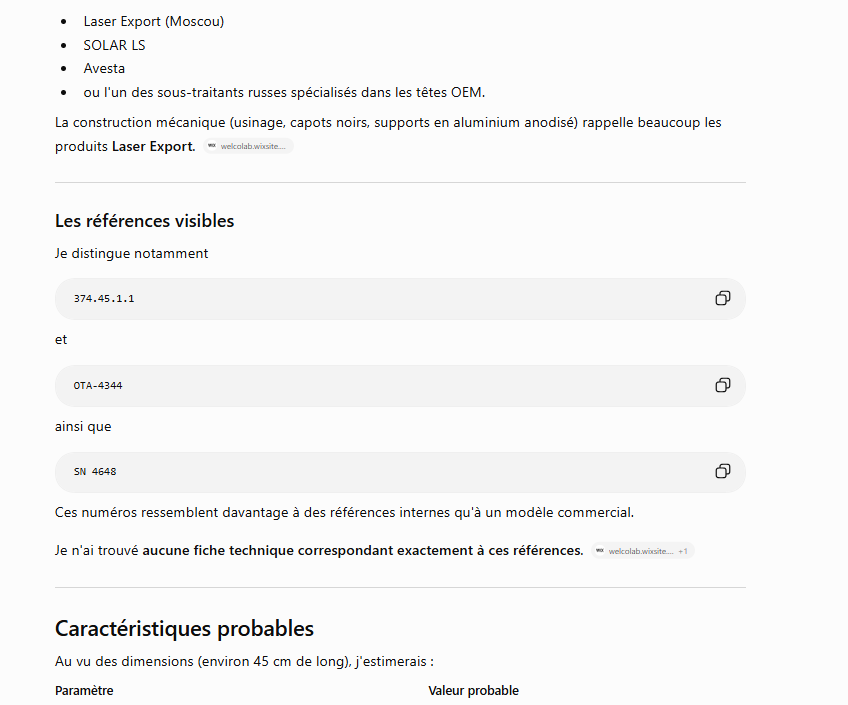
Task: Click Wix favicon in the second citation chip
Action: tap(600, 550)
